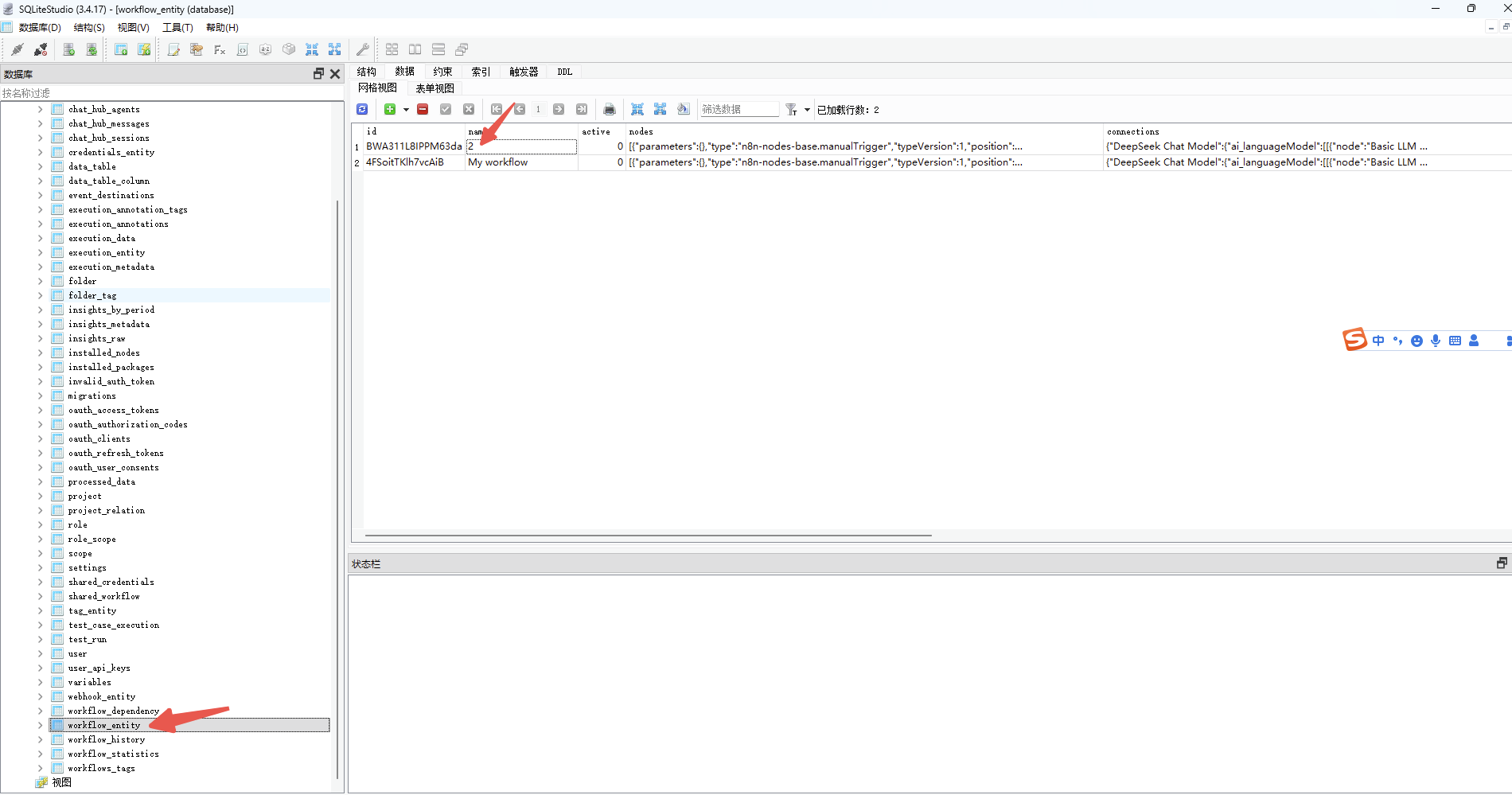Expand the execution_entity tree node
1512x795 pixels.
41,252
